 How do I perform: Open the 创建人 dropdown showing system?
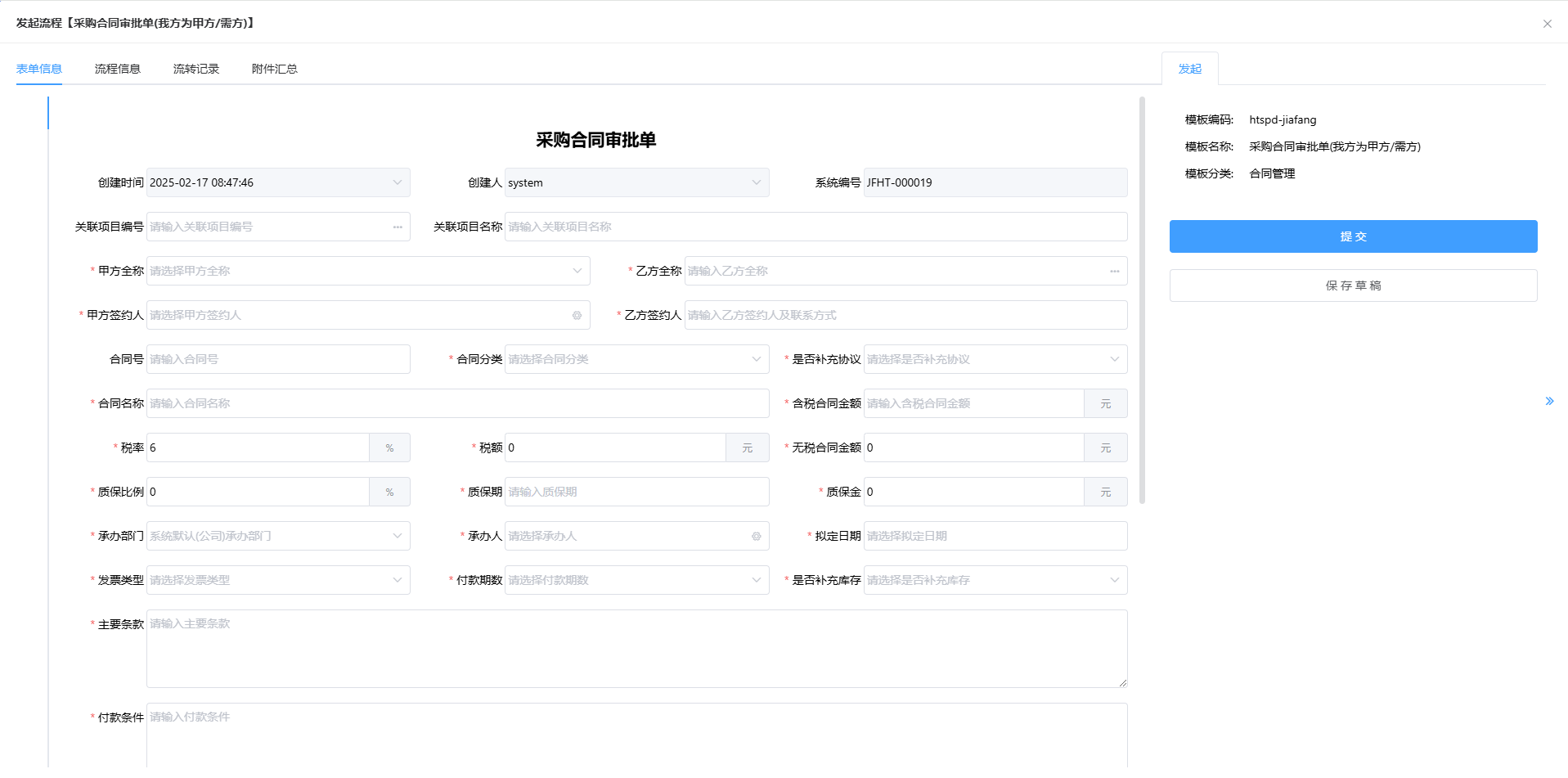[637, 182]
